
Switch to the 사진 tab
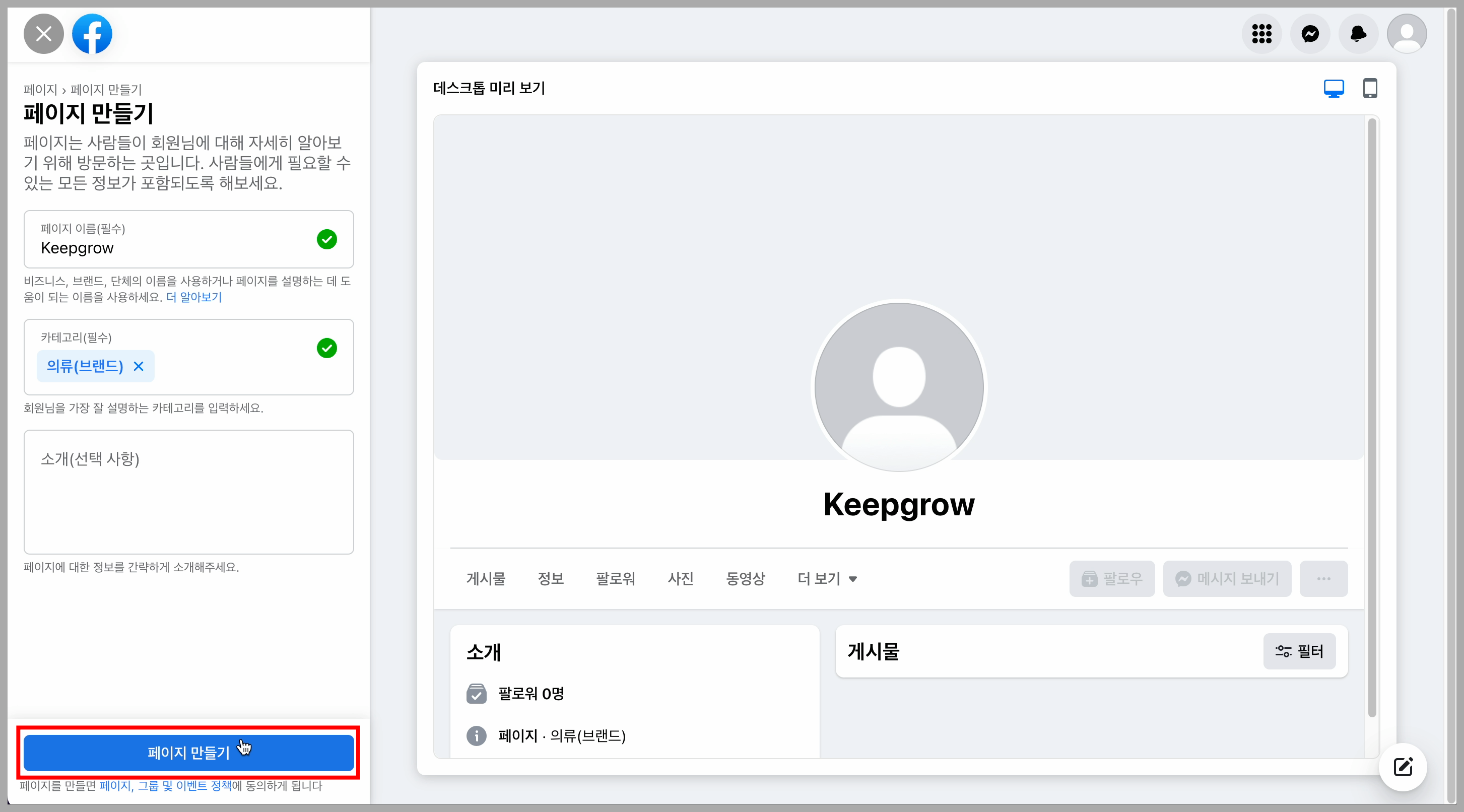tap(681, 578)
